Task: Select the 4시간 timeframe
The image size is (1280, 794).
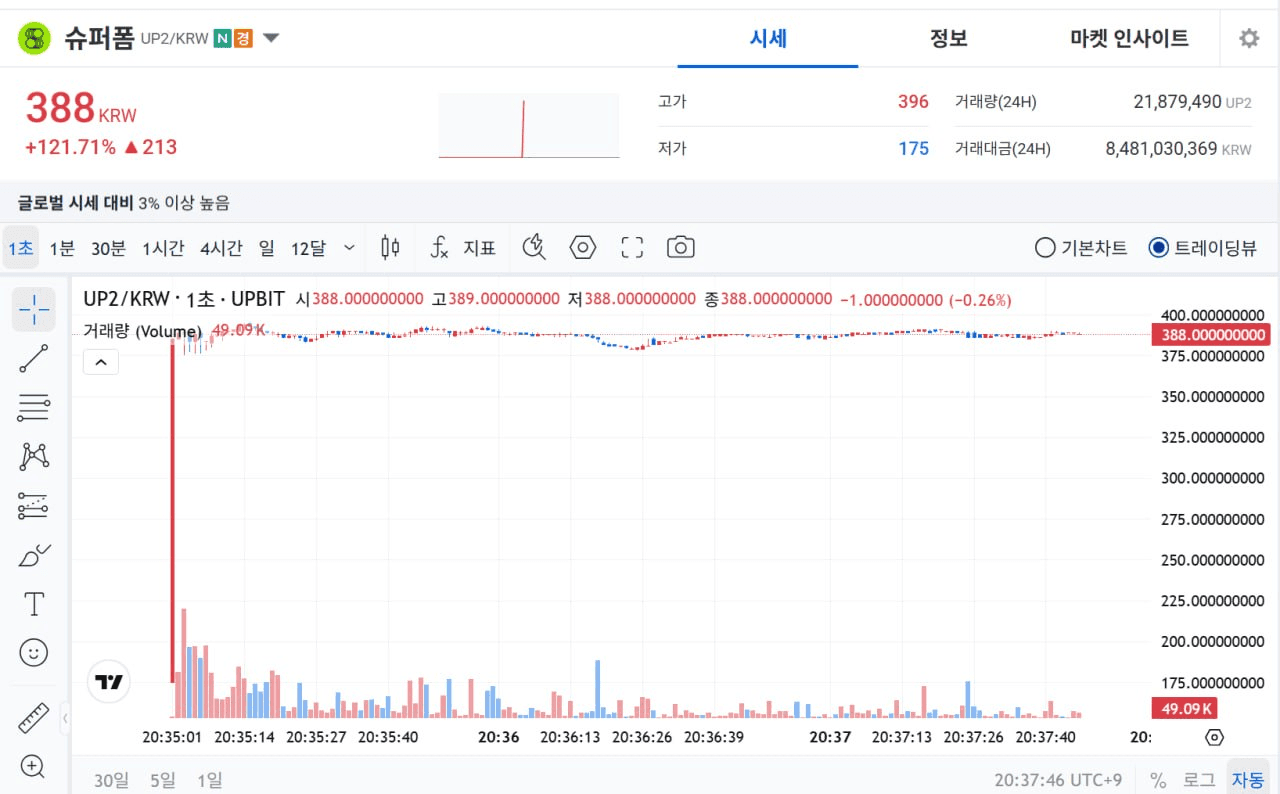Action: (x=221, y=247)
